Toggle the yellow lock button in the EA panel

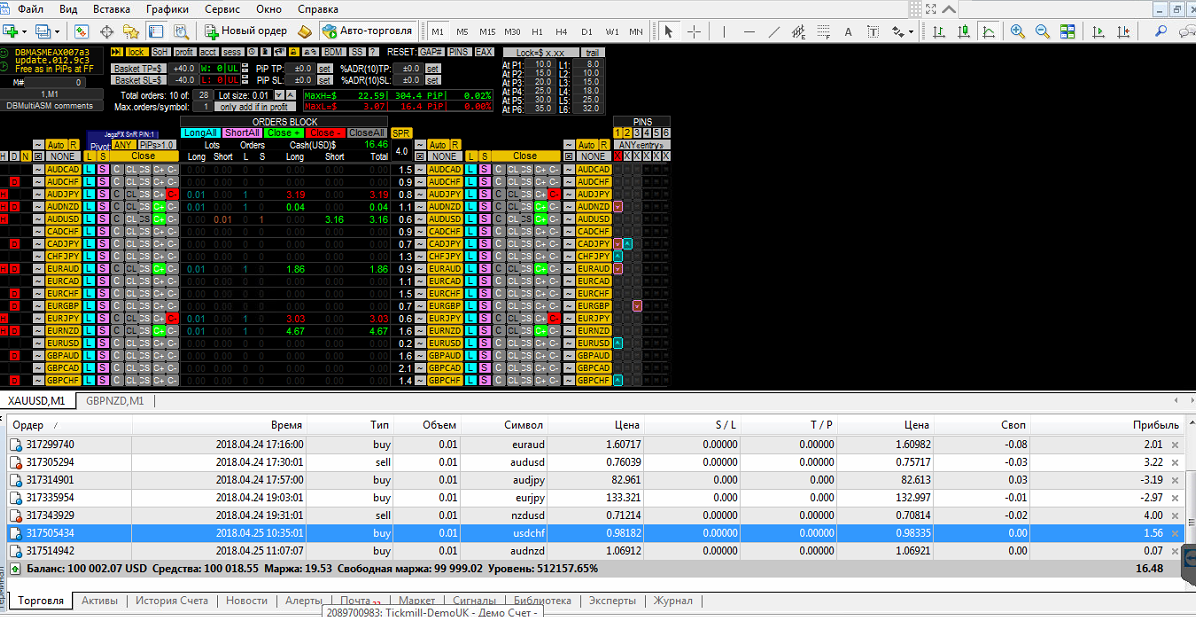pos(137,52)
